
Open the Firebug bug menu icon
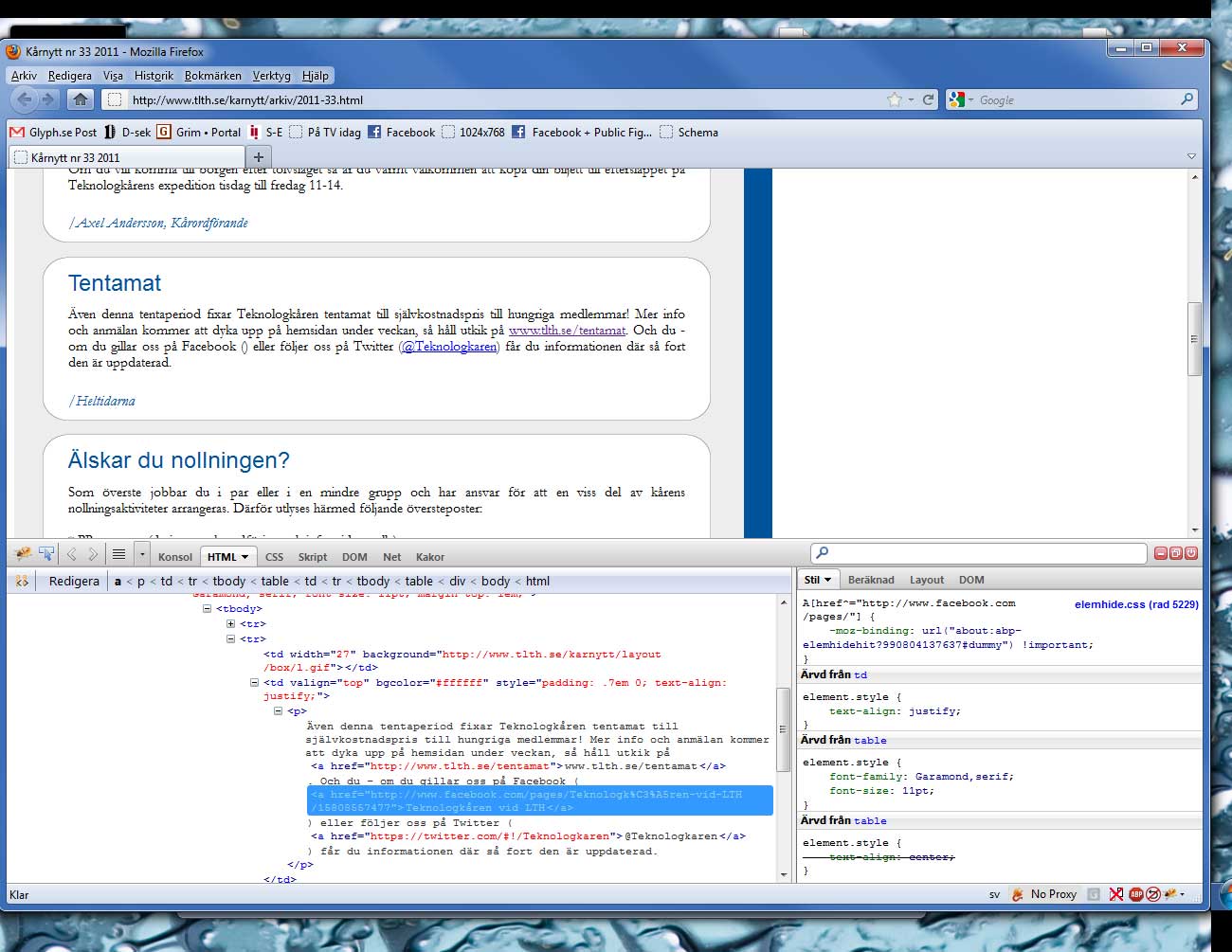(x=23, y=555)
